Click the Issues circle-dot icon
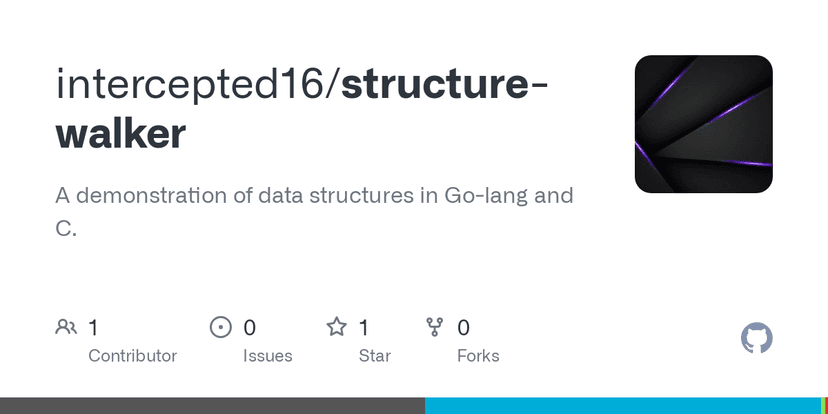This screenshot has height=414, width=828. (x=220, y=327)
